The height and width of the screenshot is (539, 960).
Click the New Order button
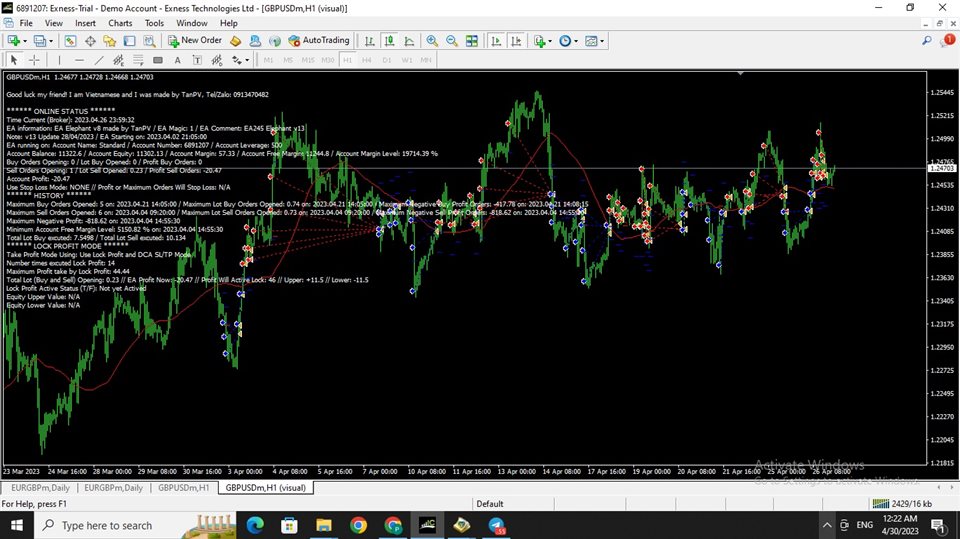click(x=195, y=40)
